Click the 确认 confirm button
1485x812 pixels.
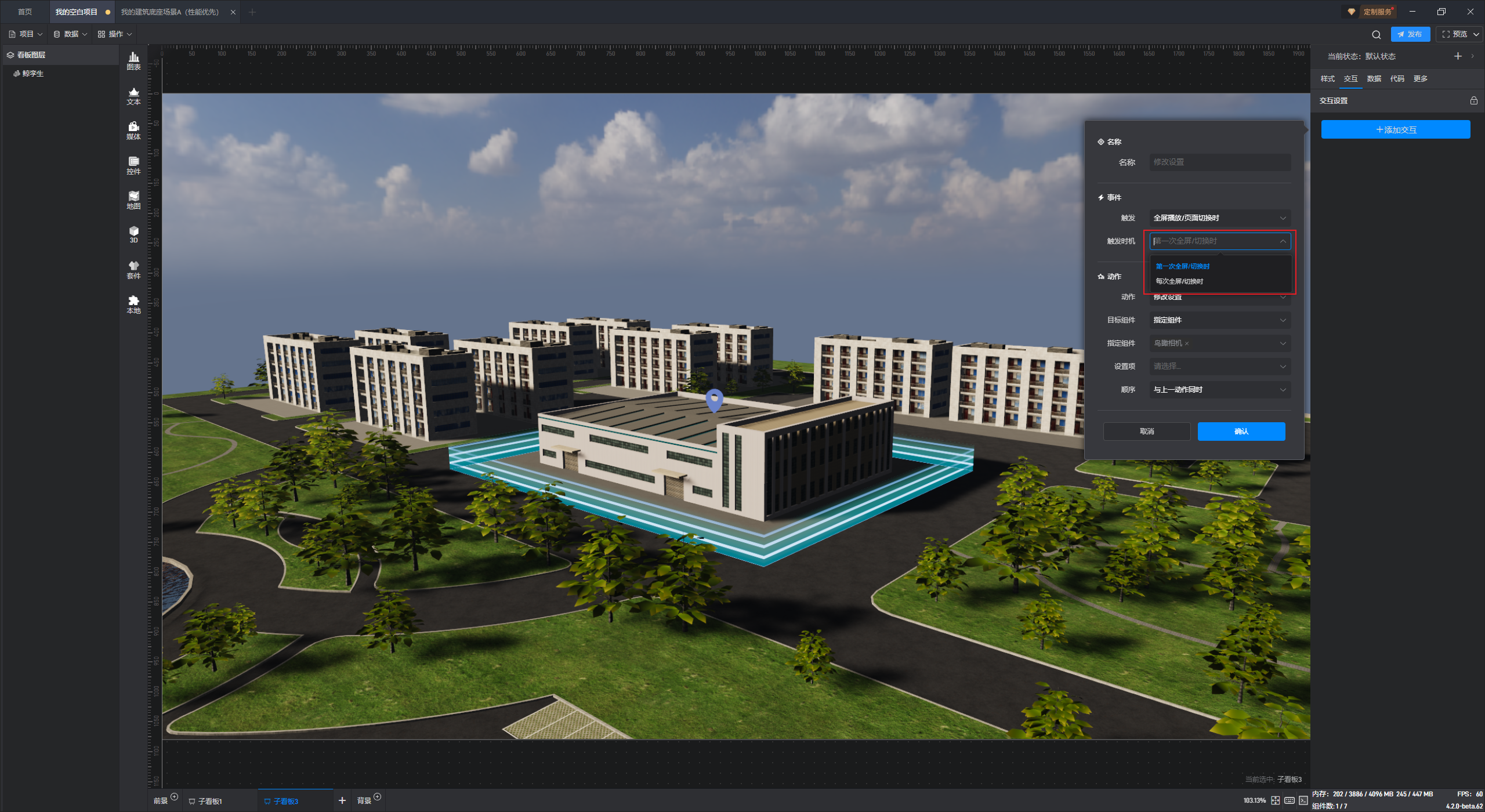[x=1241, y=432]
